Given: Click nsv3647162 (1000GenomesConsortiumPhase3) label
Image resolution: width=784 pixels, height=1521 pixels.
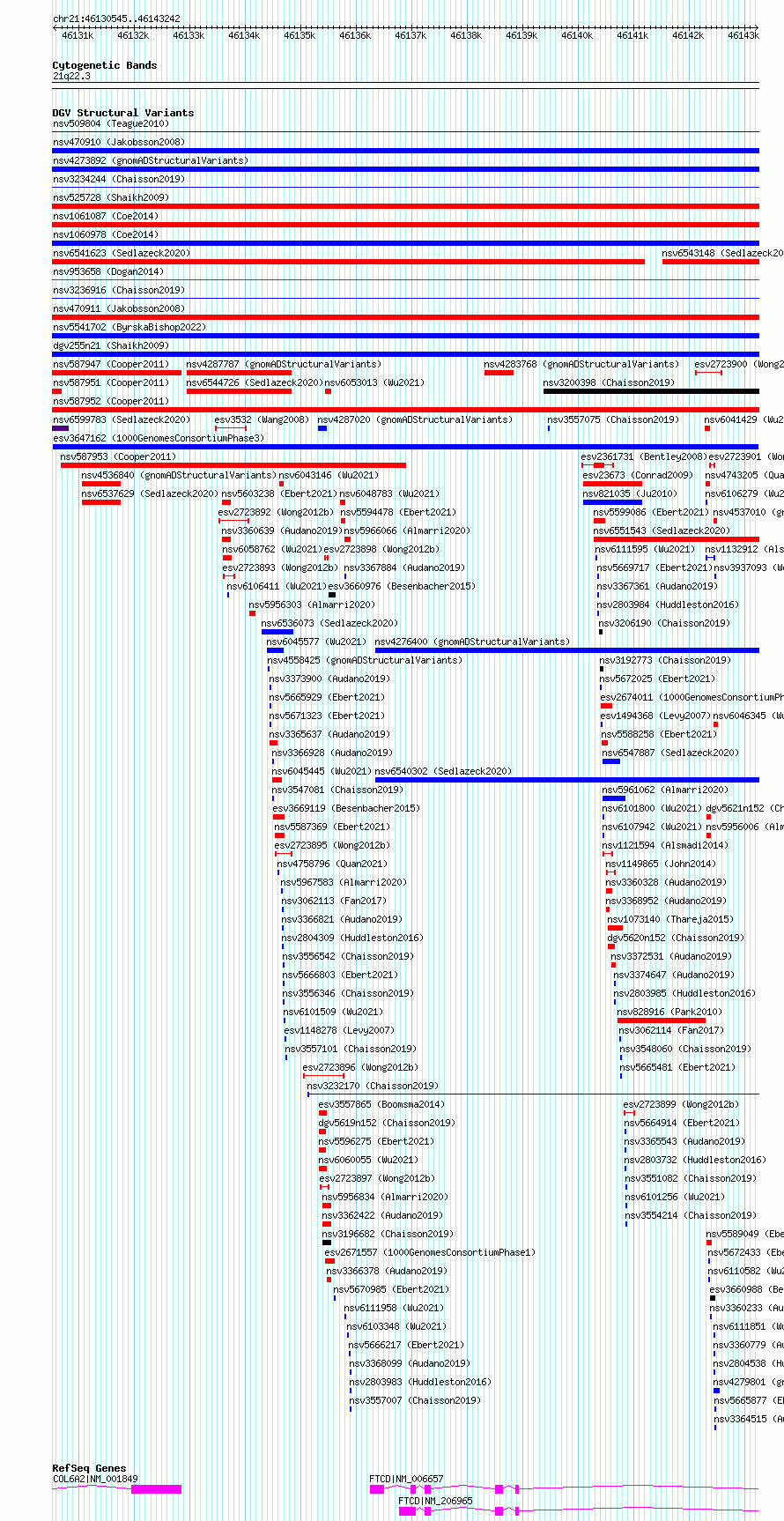Looking at the screenshot, I should click(159, 438).
